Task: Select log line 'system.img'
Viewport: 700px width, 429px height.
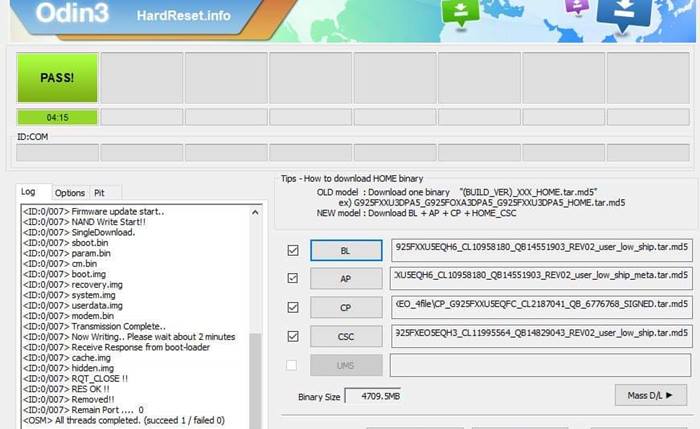Action: [69, 295]
